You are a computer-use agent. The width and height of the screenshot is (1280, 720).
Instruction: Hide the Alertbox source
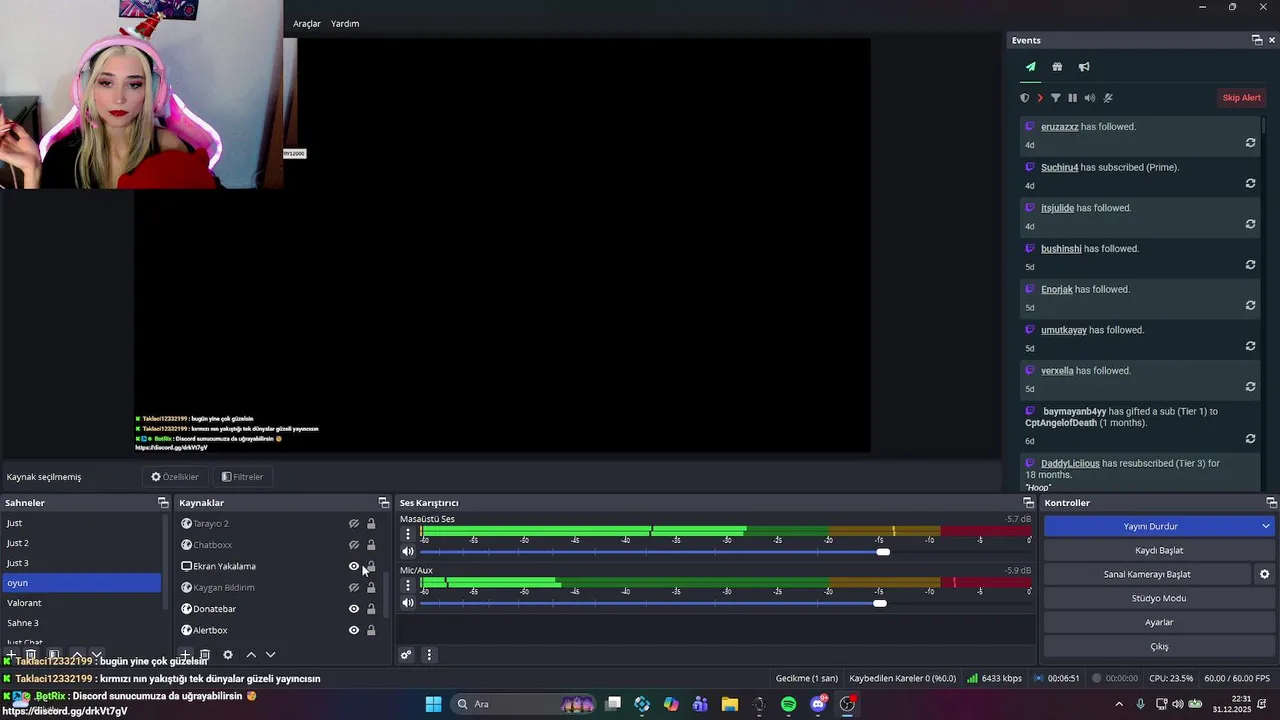[353, 630]
